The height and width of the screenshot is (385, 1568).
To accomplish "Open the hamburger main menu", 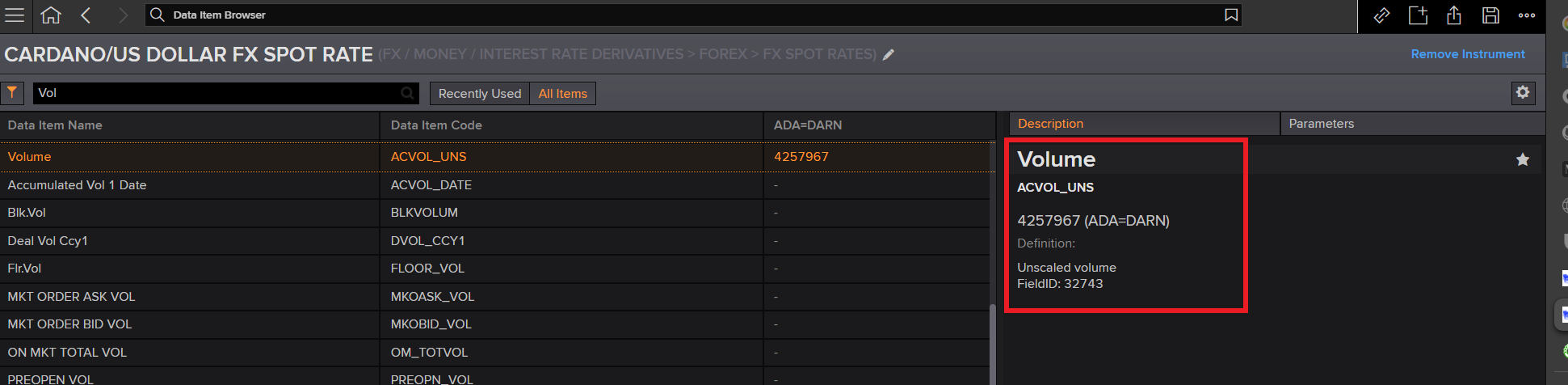I will 15,15.
